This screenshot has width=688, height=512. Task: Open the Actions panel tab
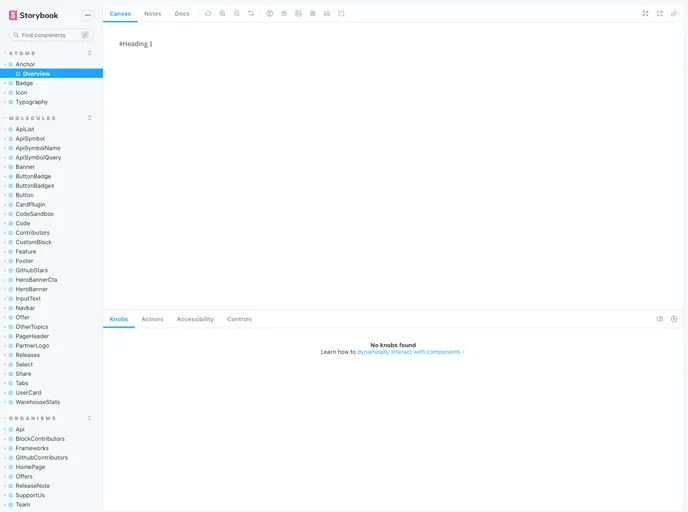click(x=152, y=319)
